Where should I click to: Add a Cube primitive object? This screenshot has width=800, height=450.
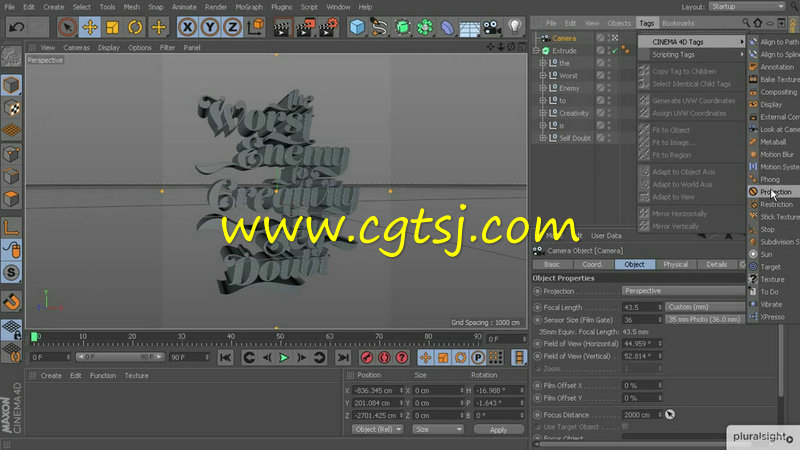pyautogui.click(x=357, y=27)
